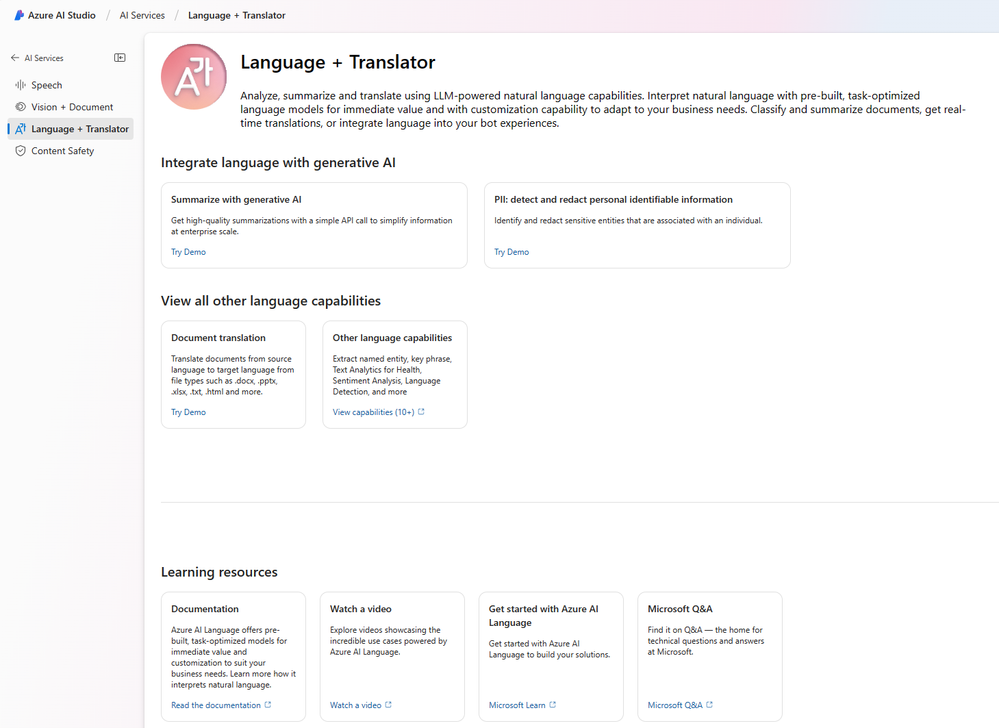Open View capabilities (10+) link
The height and width of the screenshot is (728, 999).
tap(373, 412)
